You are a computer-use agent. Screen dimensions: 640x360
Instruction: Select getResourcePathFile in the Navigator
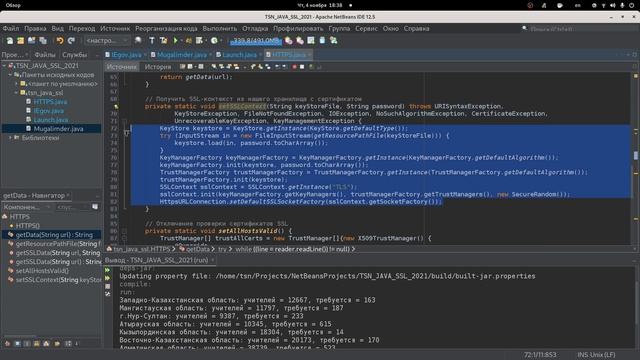pos(58,244)
